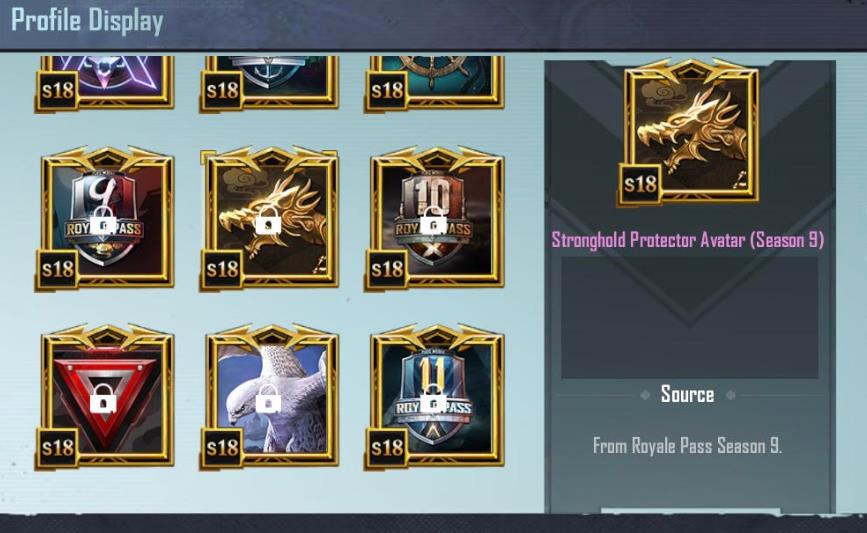
Task: Select the Season 10 Royale Pass avatar
Action: tap(435, 219)
